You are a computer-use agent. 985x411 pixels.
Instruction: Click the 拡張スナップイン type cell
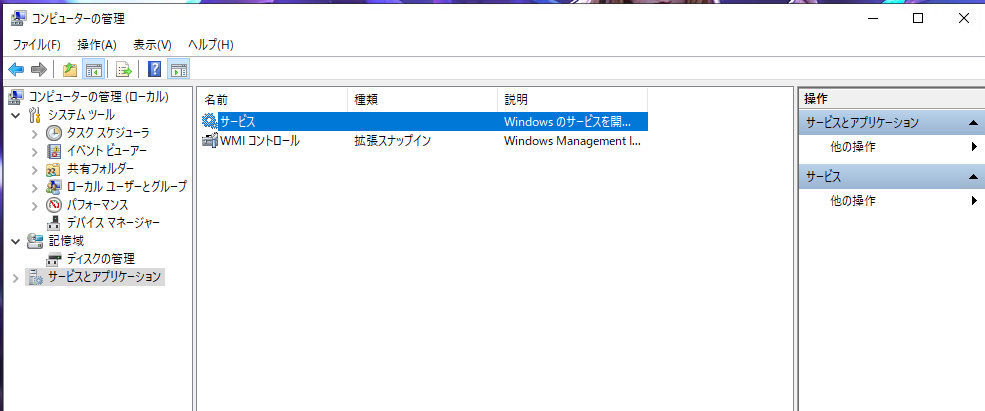coord(393,141)
